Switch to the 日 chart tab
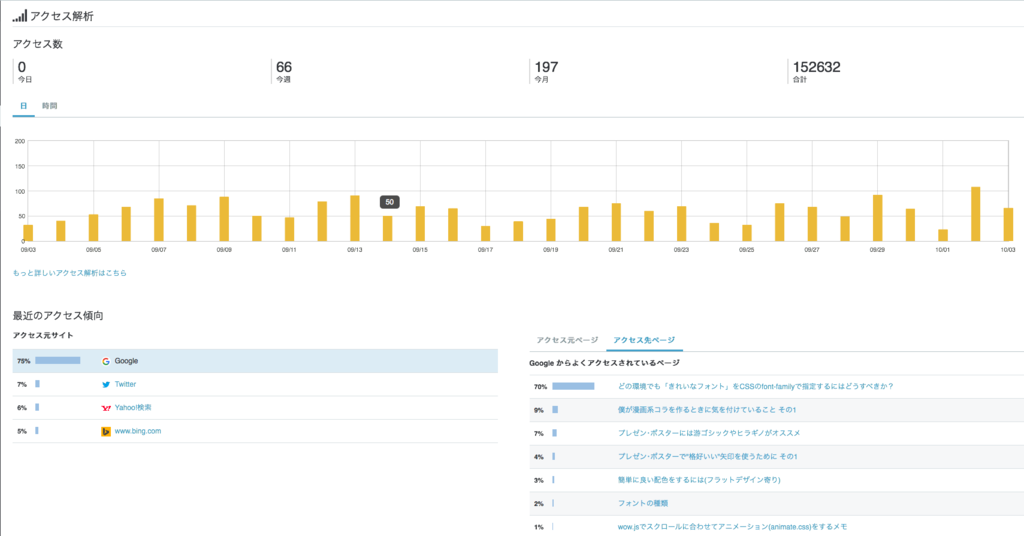1024x536 pixels. click(24, 106)
